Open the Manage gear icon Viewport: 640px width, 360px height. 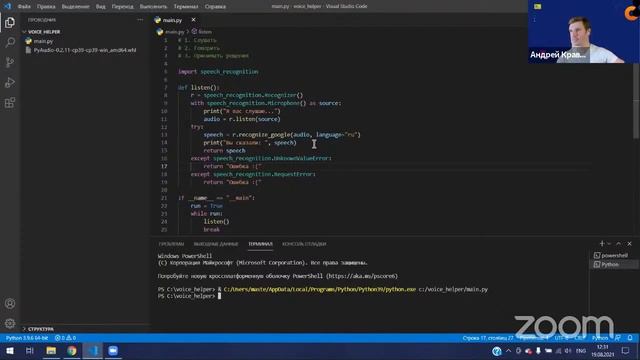[x=10, y=323]
